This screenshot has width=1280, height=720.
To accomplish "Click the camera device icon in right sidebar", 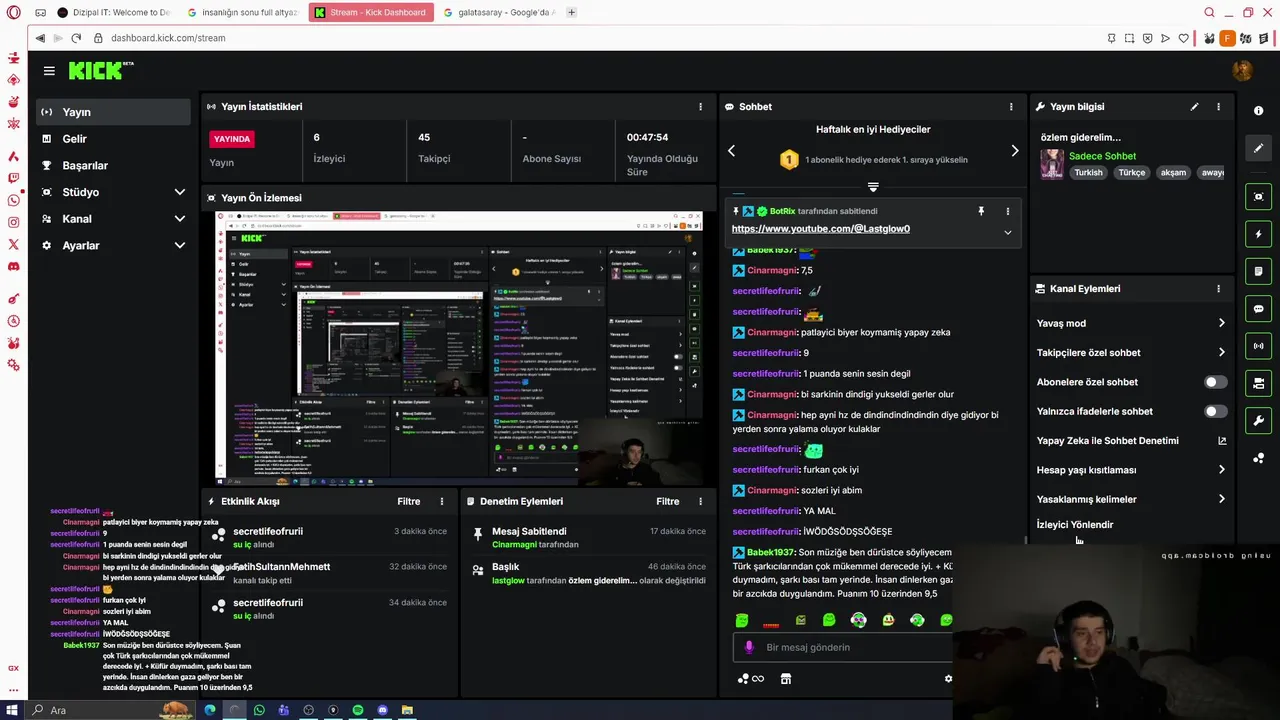I will click(1258, 383).
